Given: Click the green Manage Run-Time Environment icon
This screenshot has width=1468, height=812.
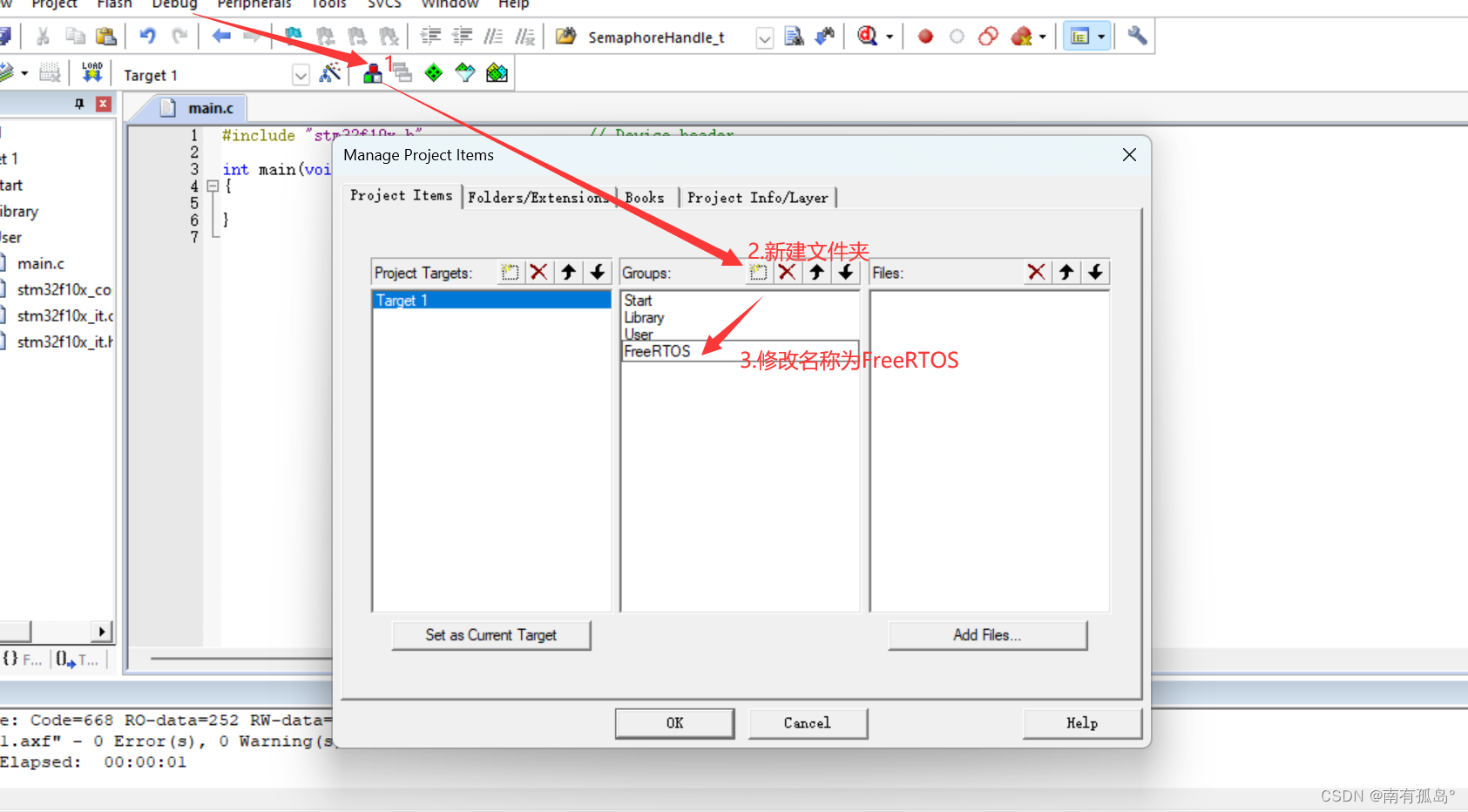Looking at the screenshot, I should click(x=434, y=73).
